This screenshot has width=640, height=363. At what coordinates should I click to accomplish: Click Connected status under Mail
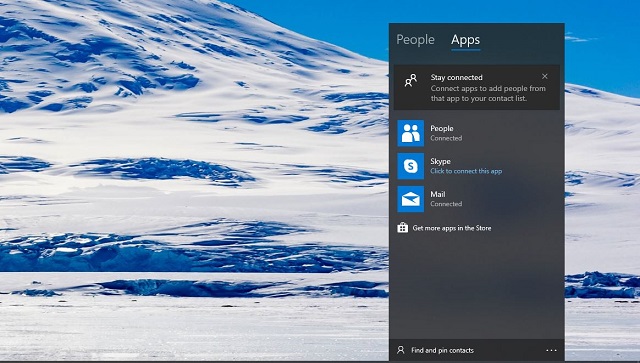pyautogui.click(x=446, y=204)
